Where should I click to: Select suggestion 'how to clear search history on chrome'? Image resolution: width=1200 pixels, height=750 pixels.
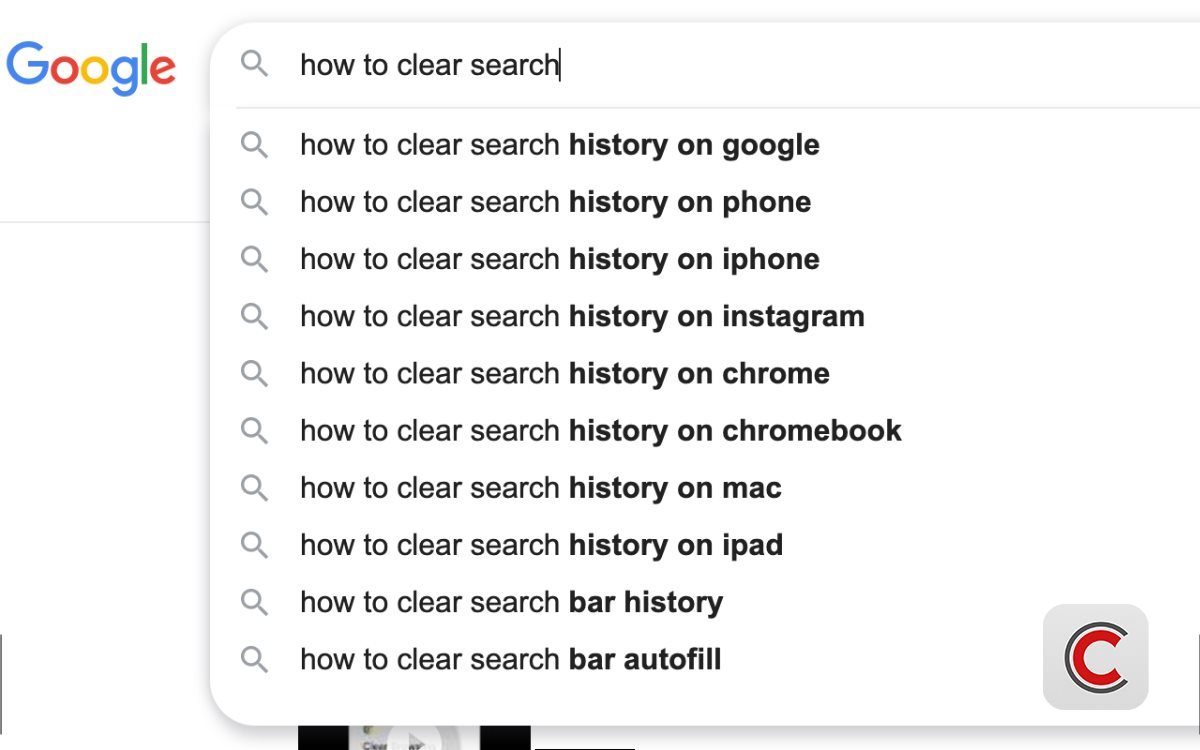click(564, 373)
